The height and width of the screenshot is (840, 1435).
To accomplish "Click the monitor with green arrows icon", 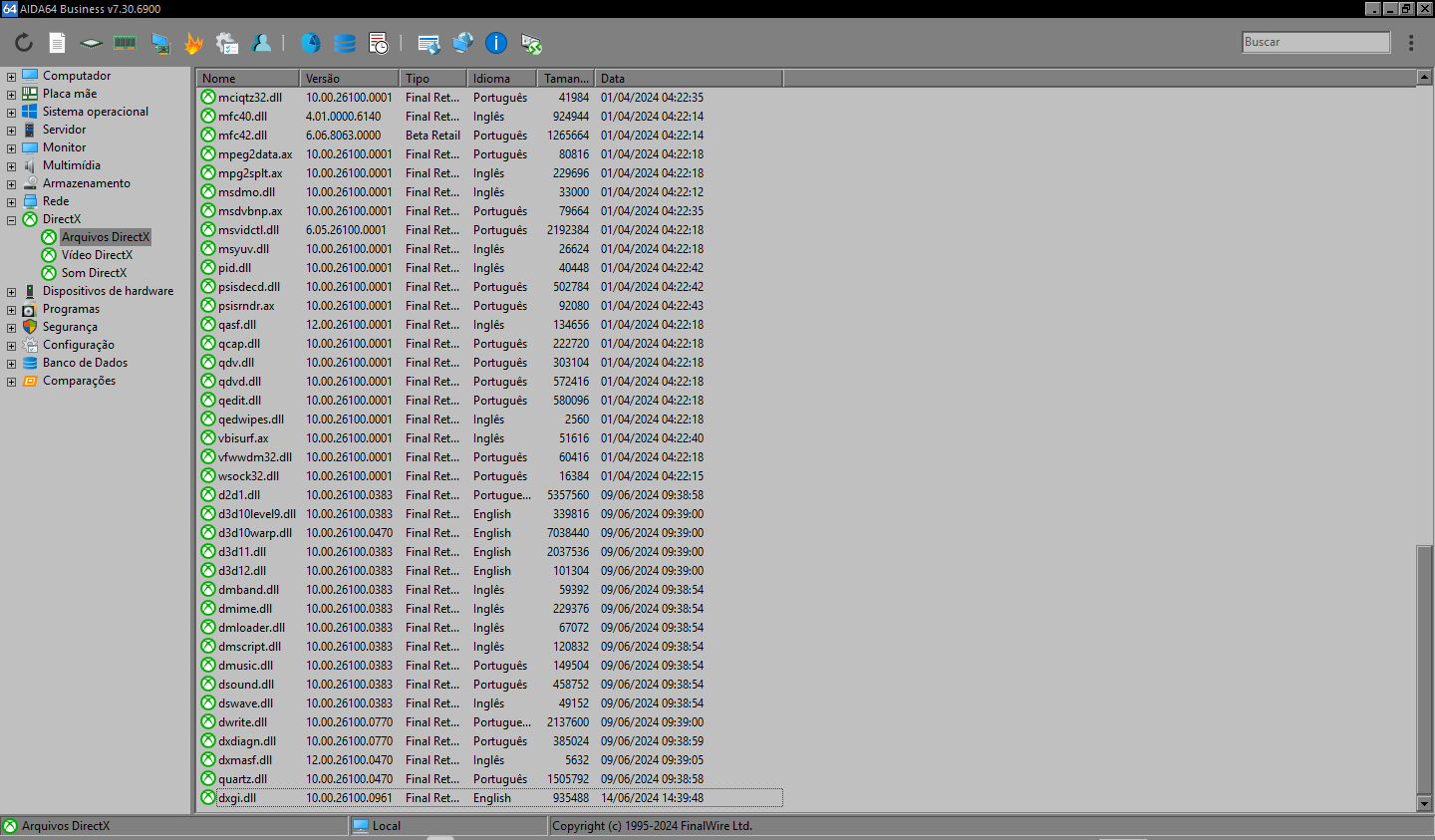I will pyautogui.click(x=531, y=43).
